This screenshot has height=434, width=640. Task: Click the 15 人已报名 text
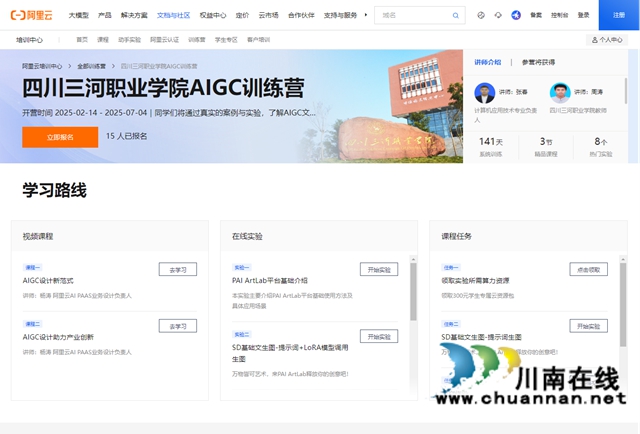point(127,136)
